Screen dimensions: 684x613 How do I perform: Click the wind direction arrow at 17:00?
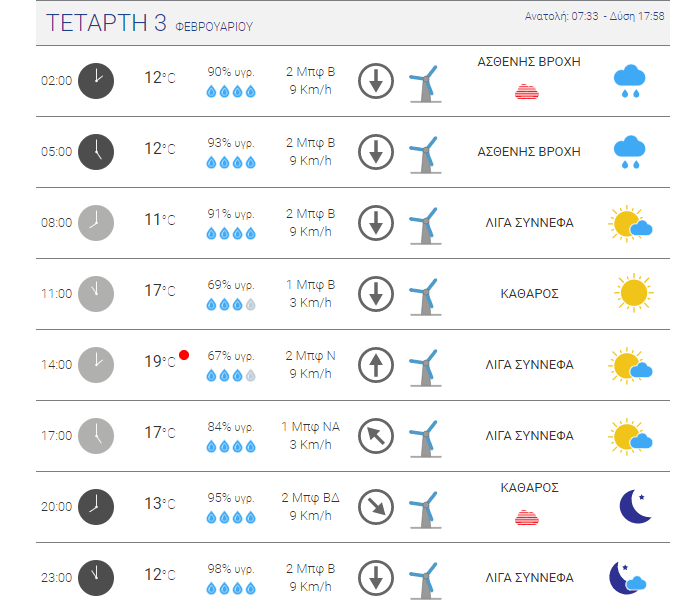pyautogui.click(x=376, y=436)
